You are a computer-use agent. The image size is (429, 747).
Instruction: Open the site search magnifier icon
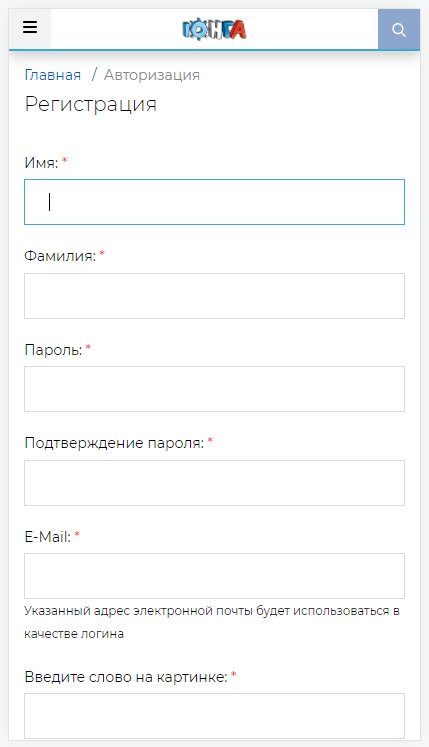399,29
